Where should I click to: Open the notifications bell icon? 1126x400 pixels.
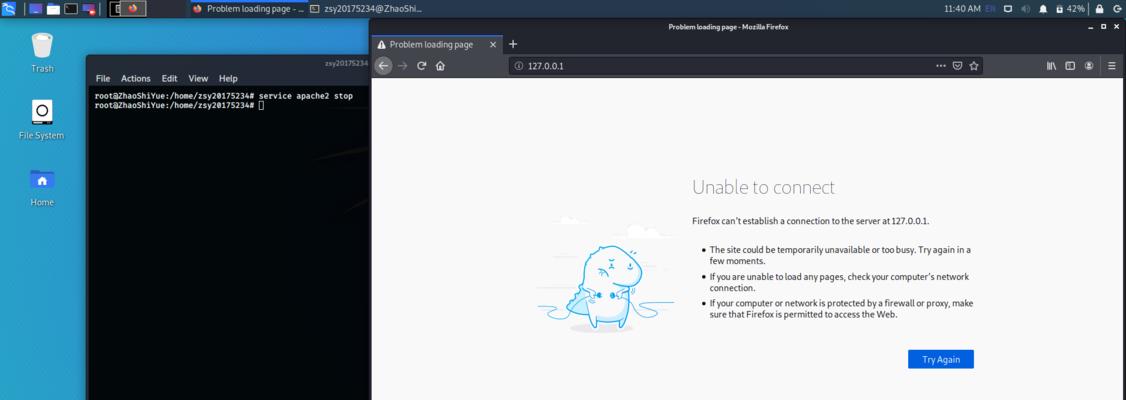pos(1043,9)
